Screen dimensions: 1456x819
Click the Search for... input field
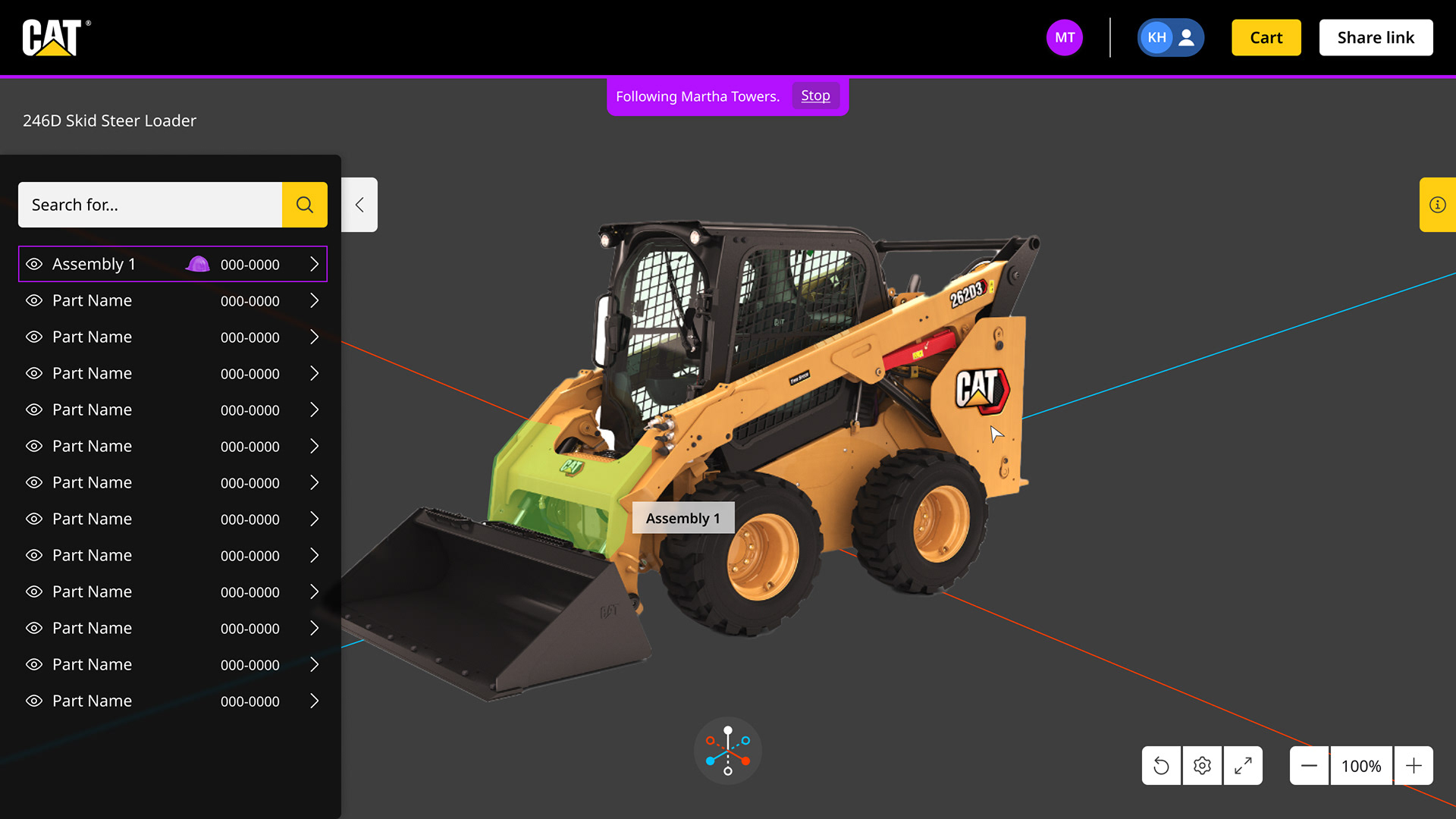150,205
